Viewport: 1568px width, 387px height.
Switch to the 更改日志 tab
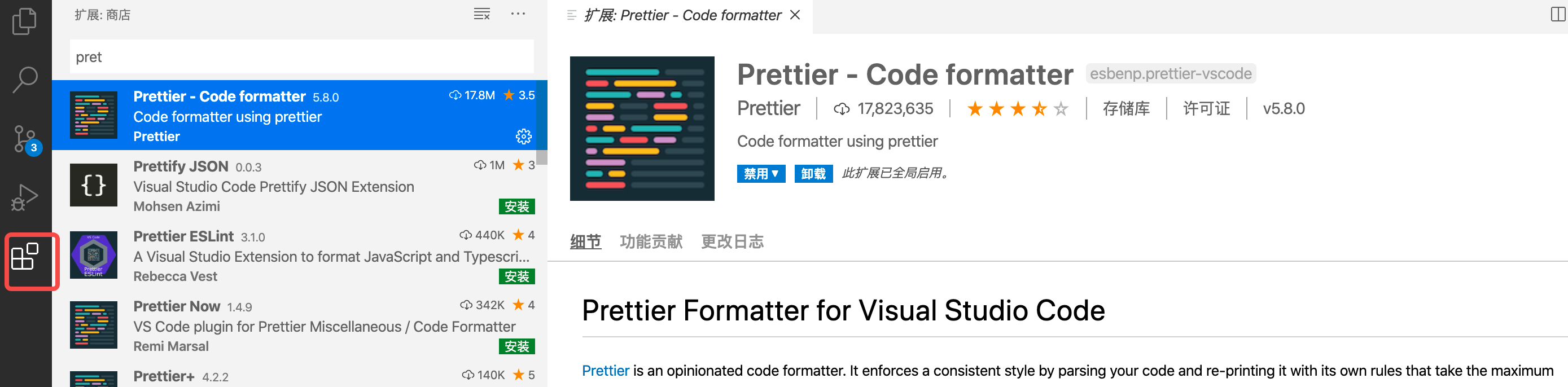click(732, 241)
